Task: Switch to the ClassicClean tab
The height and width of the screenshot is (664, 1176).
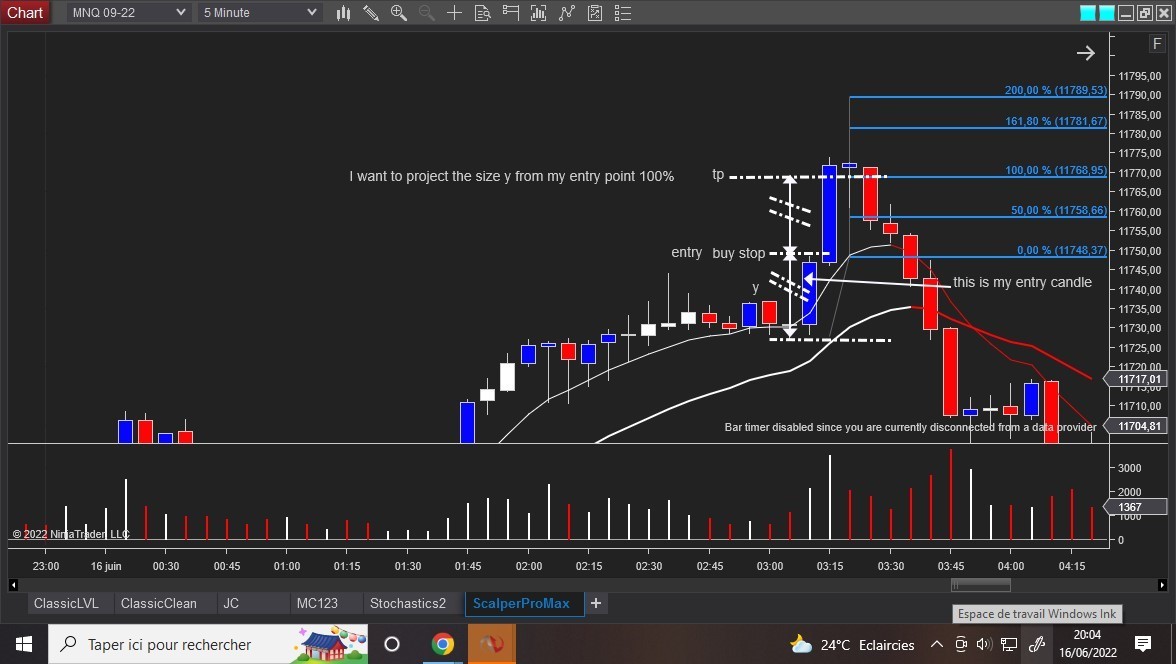Action: (158, 603)
